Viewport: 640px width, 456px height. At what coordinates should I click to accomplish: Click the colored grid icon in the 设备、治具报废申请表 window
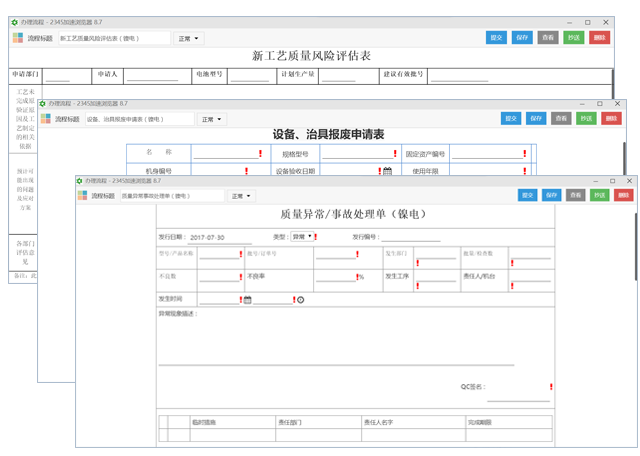[46, 119]
